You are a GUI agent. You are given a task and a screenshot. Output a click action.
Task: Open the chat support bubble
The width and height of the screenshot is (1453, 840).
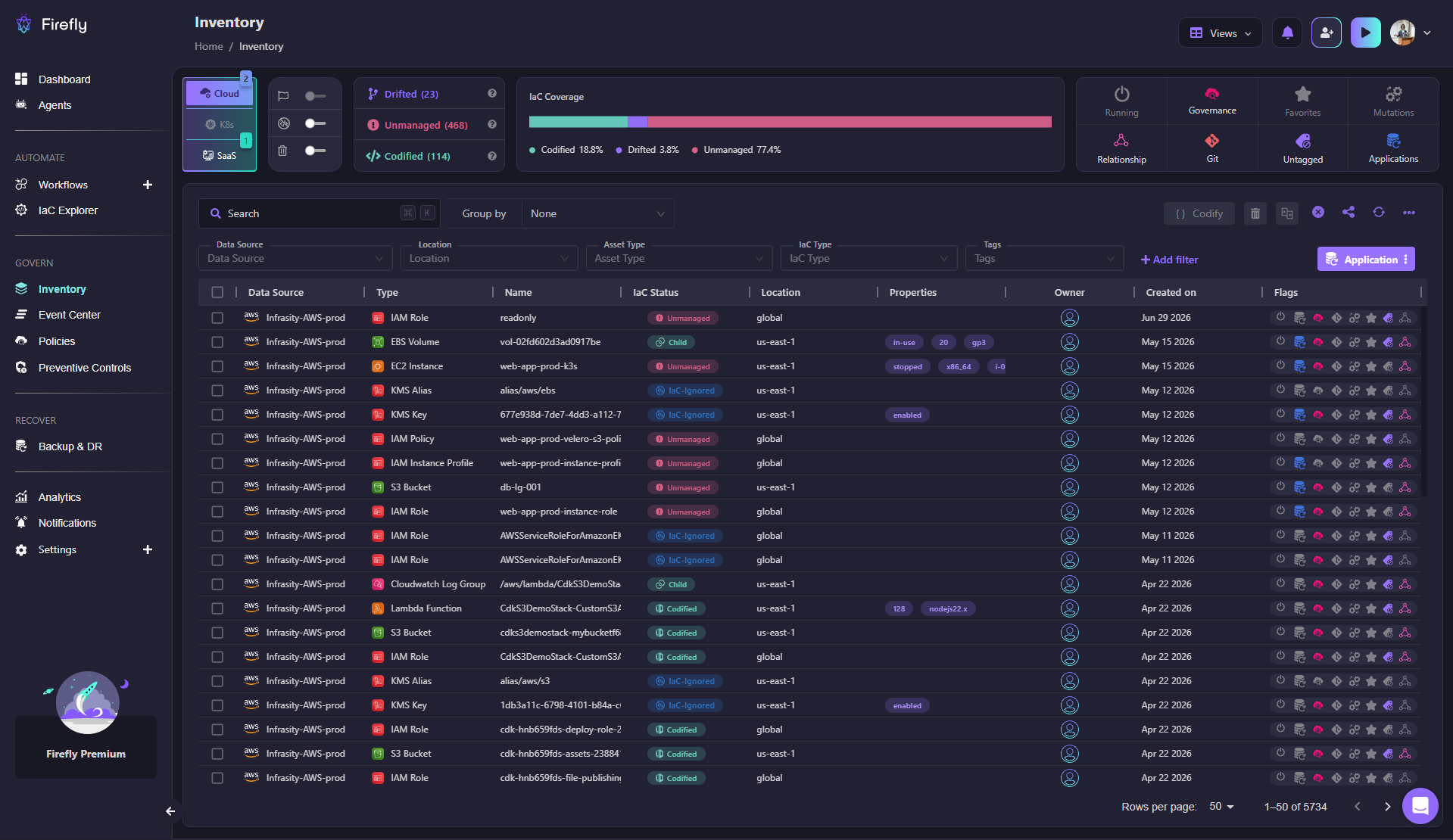tap(1420, 805)
